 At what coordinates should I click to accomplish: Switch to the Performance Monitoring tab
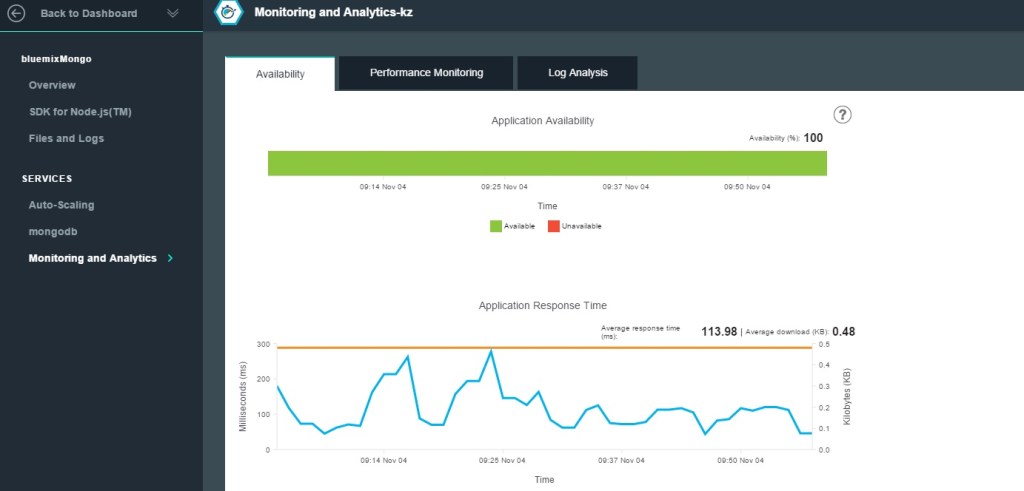click(426, 73)
